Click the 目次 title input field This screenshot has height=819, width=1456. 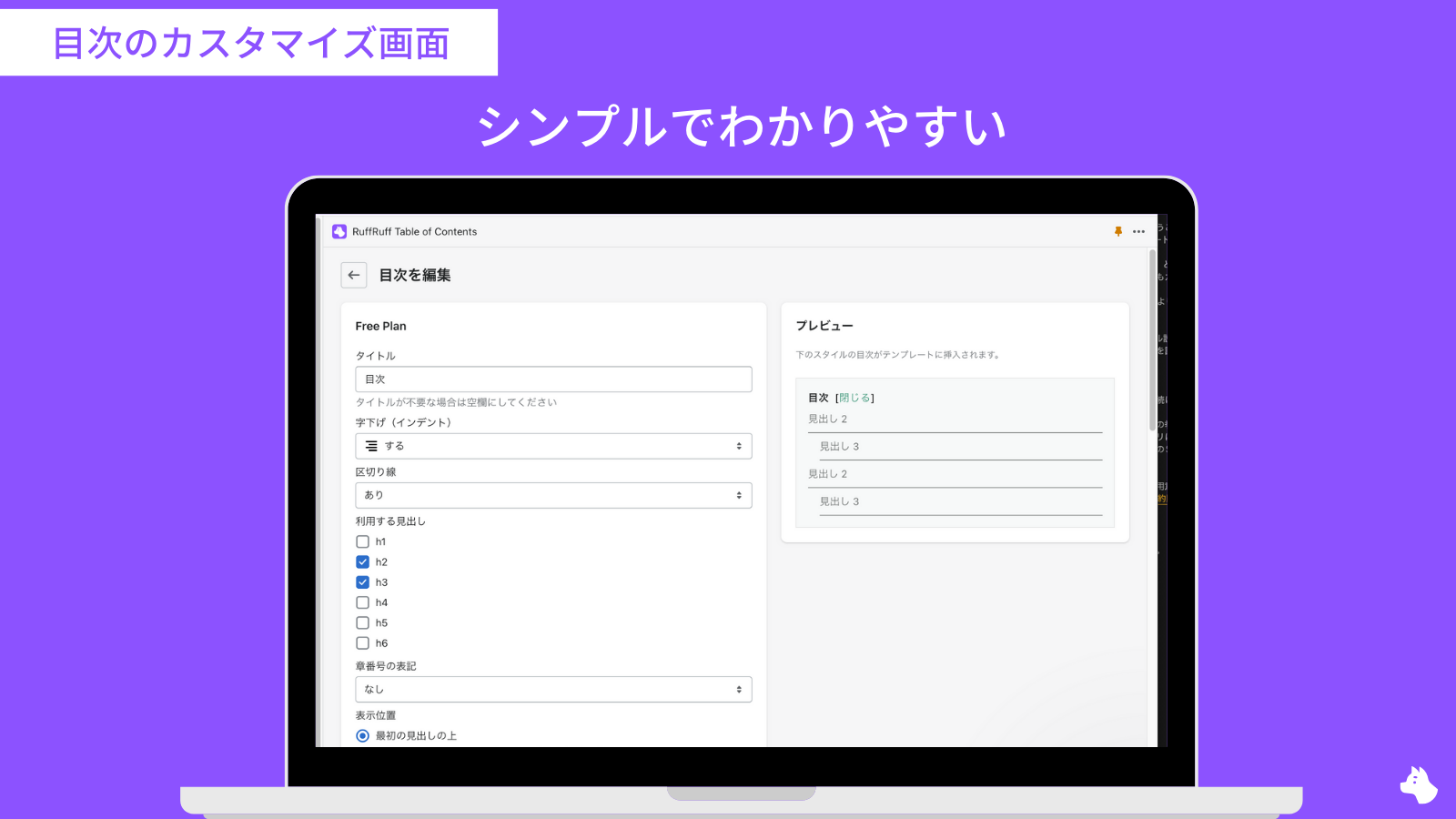click(552, 379)
